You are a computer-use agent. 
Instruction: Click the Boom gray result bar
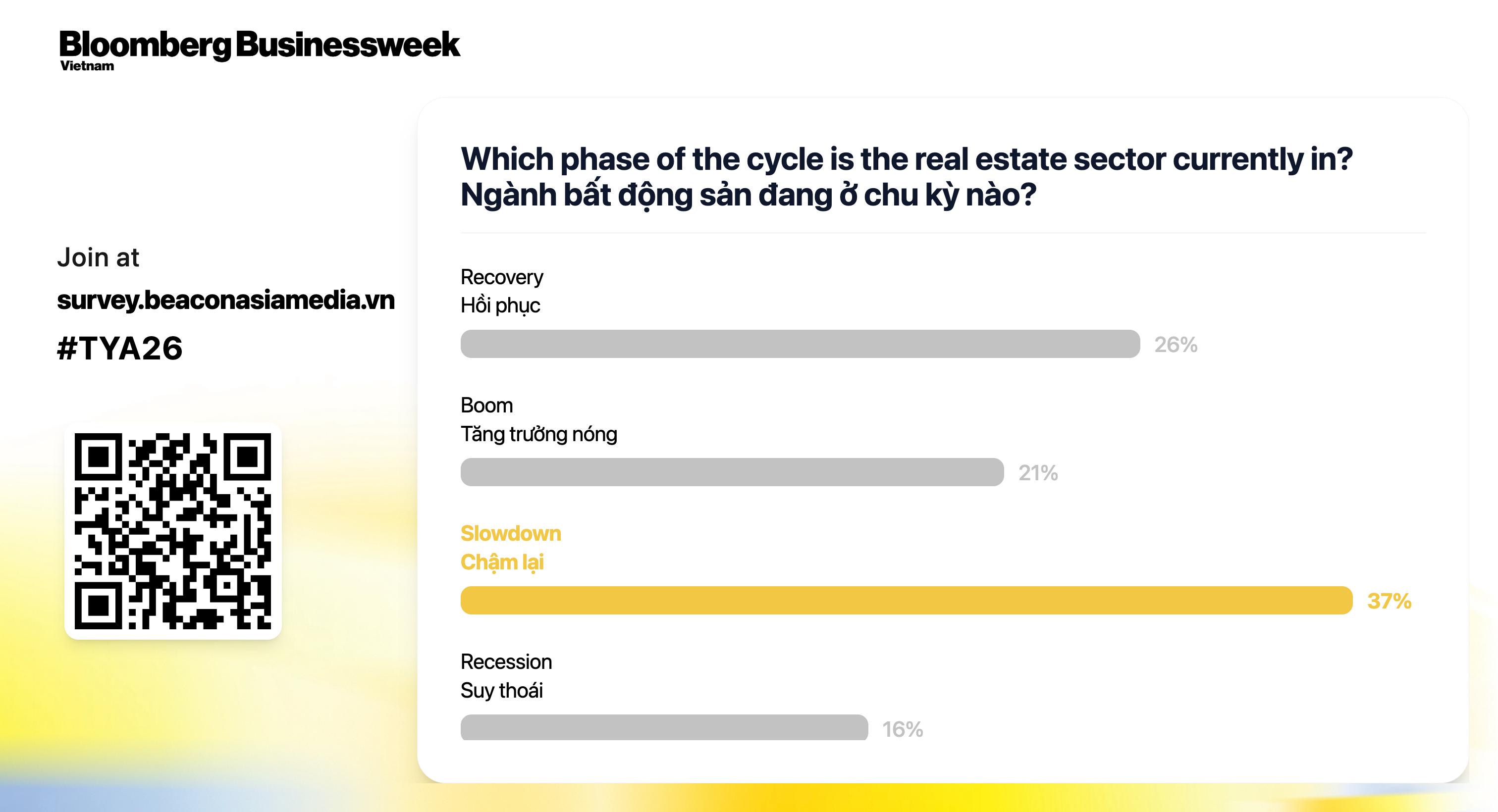(x=732, y=472)
